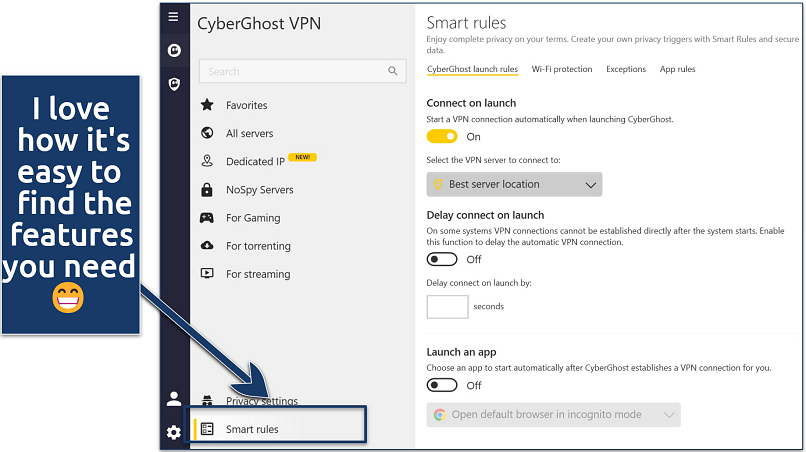This screenshot has height=452, width=806.
Task: Click the For torrenting cloud icon
Action: [x=207, y=245]
